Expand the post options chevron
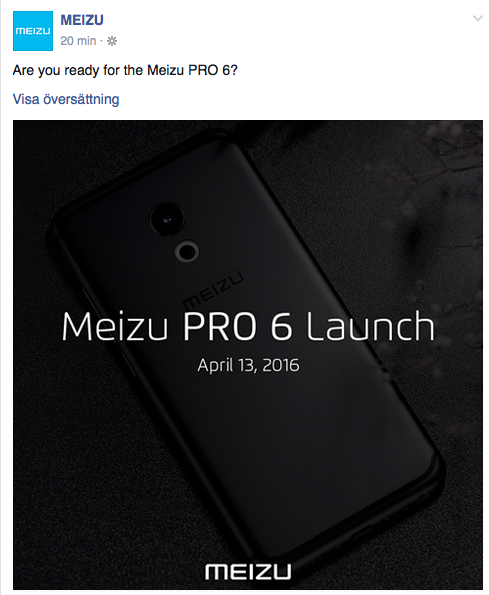 click(x=478, y=18)
